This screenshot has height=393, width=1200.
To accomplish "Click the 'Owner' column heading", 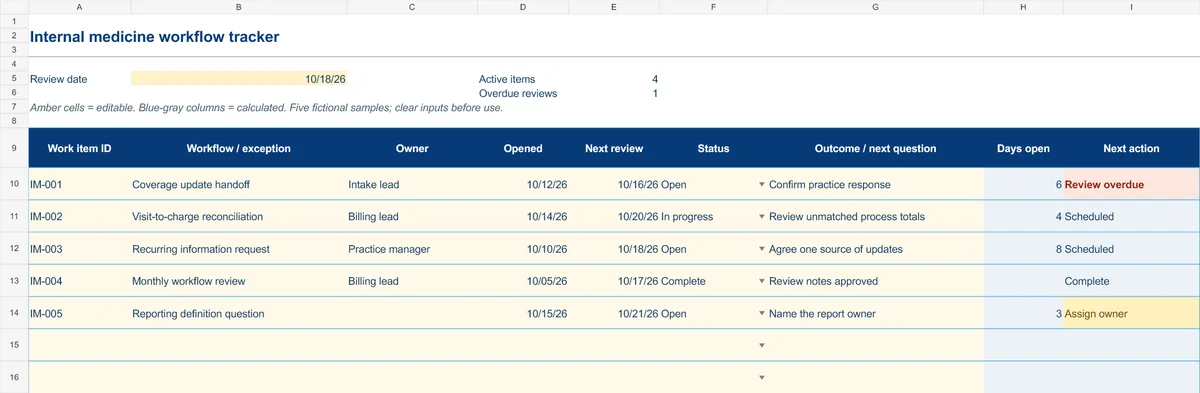I will [412, 148].
